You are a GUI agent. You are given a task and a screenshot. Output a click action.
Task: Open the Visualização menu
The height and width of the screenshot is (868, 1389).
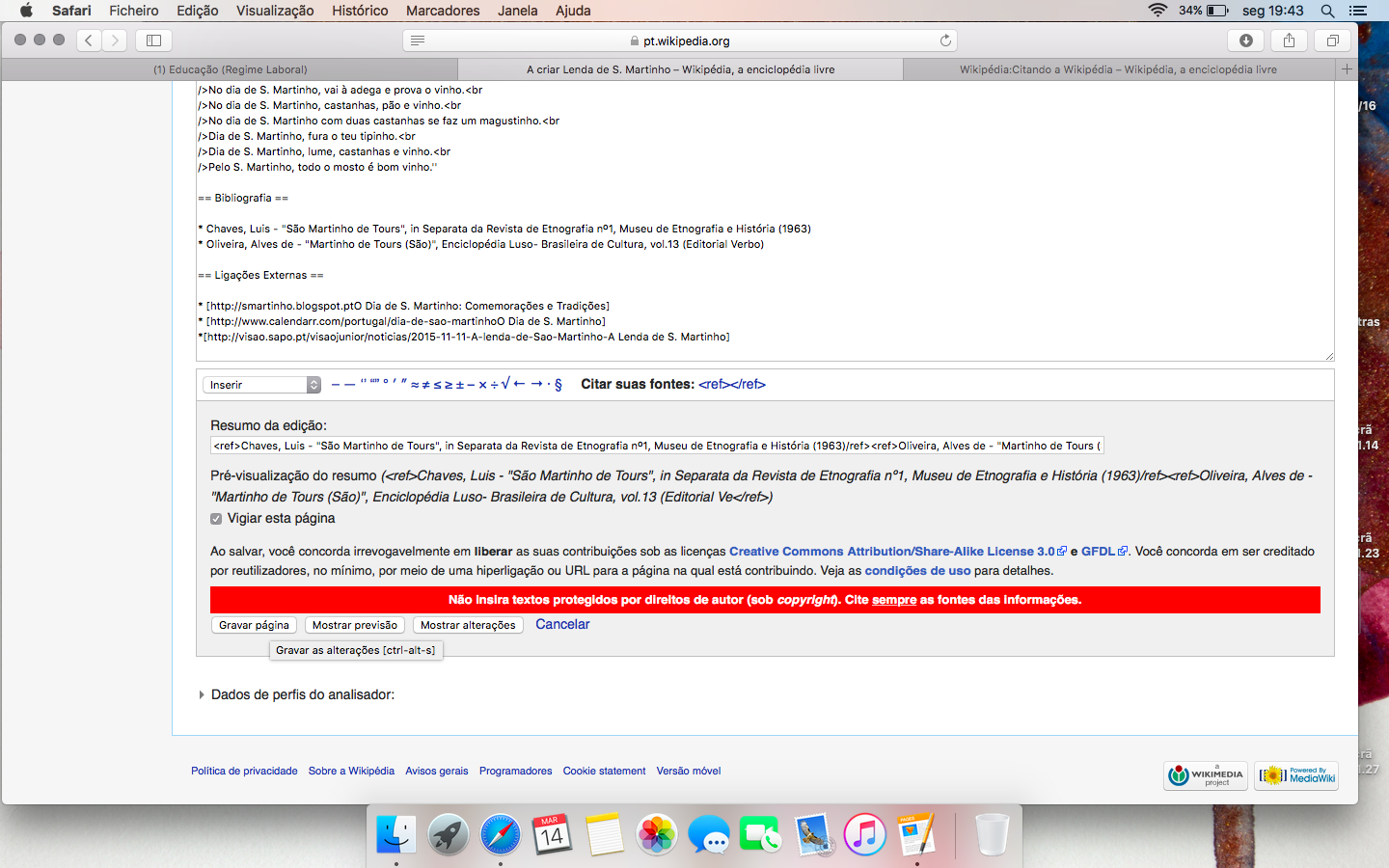(x=275, y=11)
